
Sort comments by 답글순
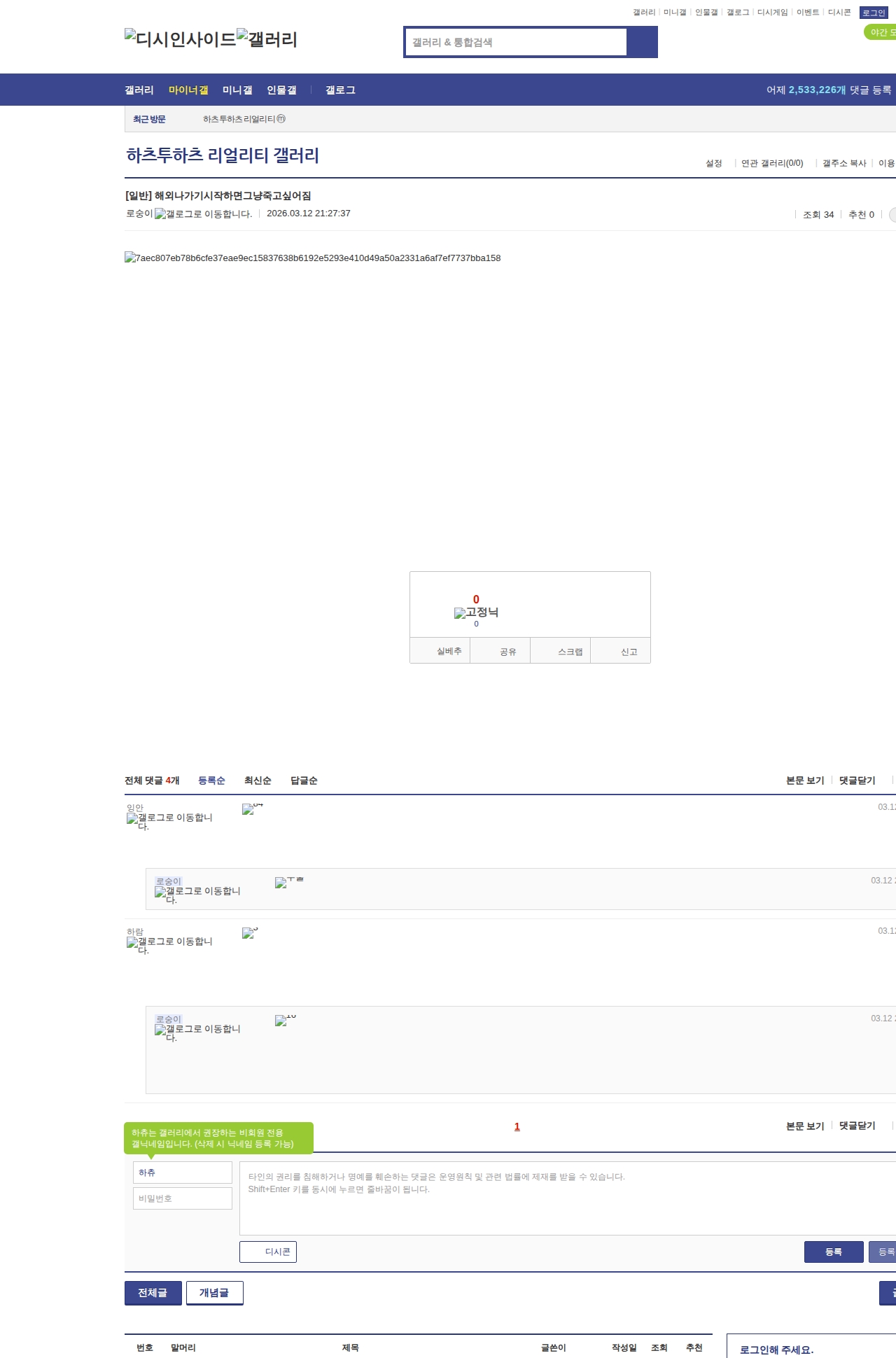pos(304,780)
